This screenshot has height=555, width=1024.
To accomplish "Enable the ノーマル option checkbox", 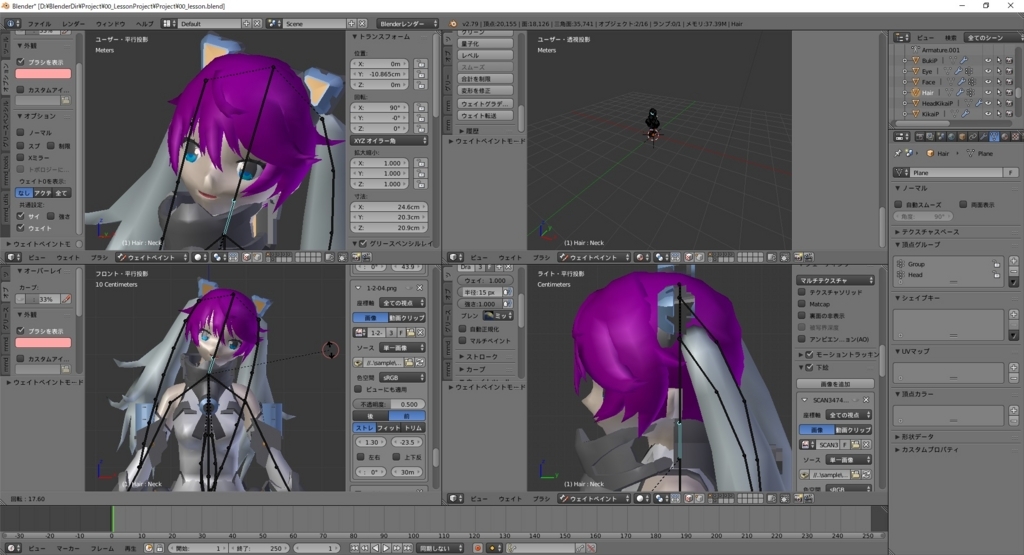I will tap(21, 133).
